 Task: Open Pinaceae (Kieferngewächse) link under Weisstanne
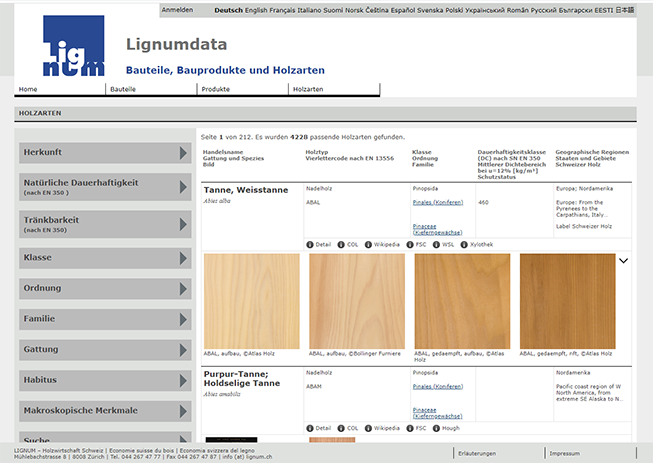click(x=437, y=229)
